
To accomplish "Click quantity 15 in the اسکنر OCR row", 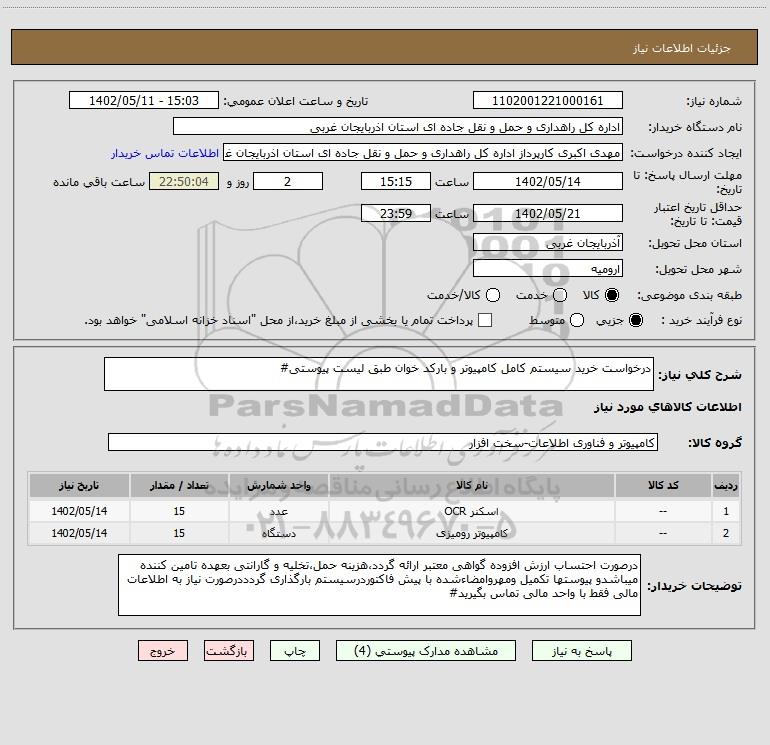I will pos(179,511).
